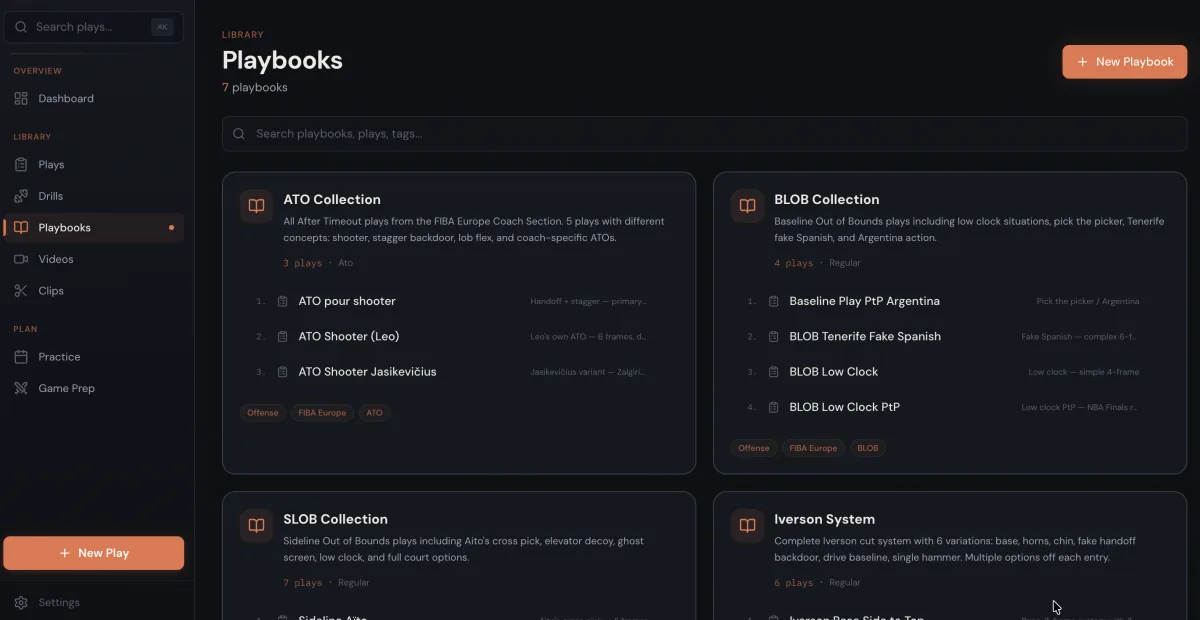Click the ⌘K shortcut badge
Viewport: 1200px width, 620px height.
coord(162,27)
